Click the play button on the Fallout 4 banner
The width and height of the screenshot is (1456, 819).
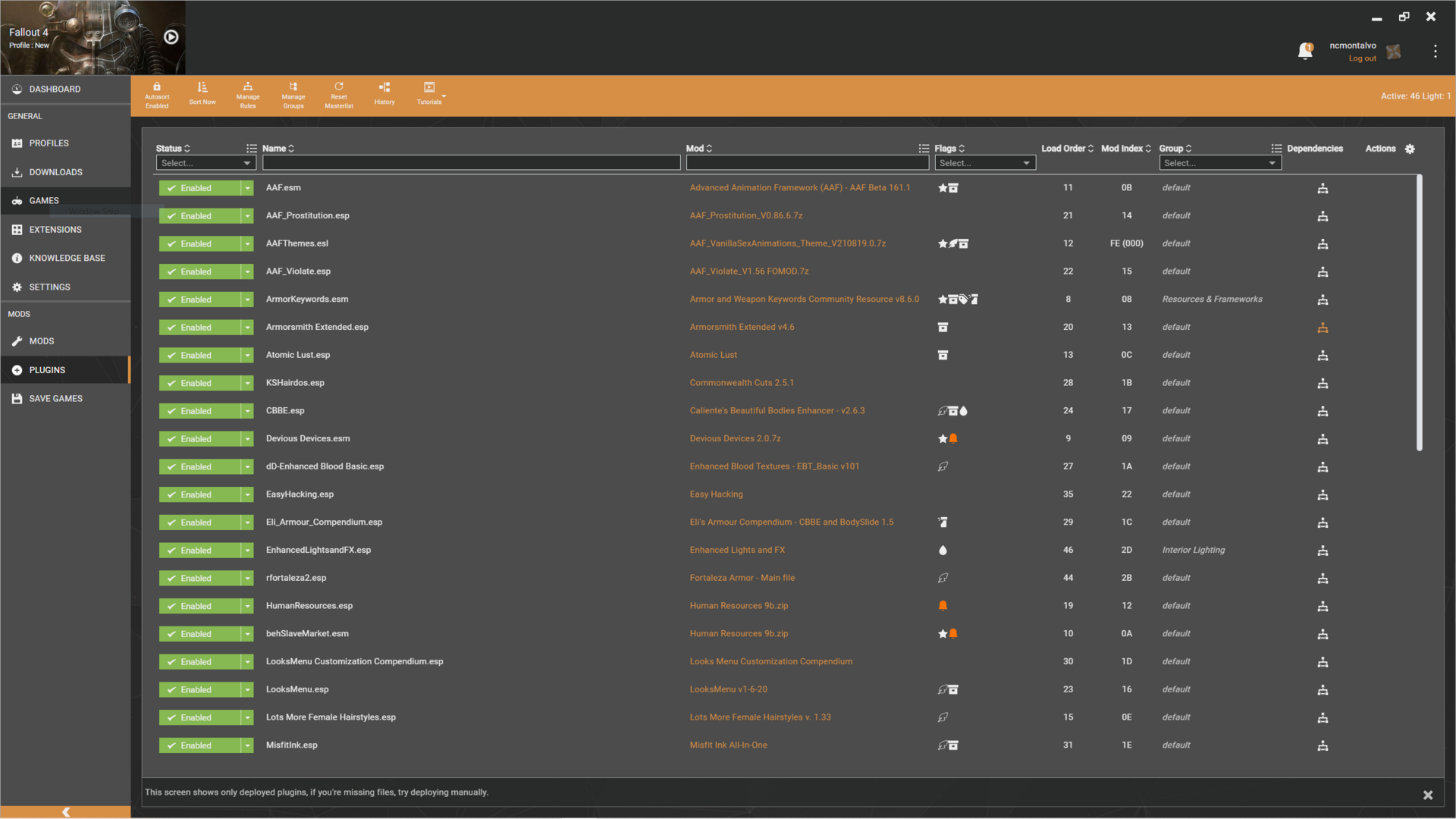(x=171, y=36)
